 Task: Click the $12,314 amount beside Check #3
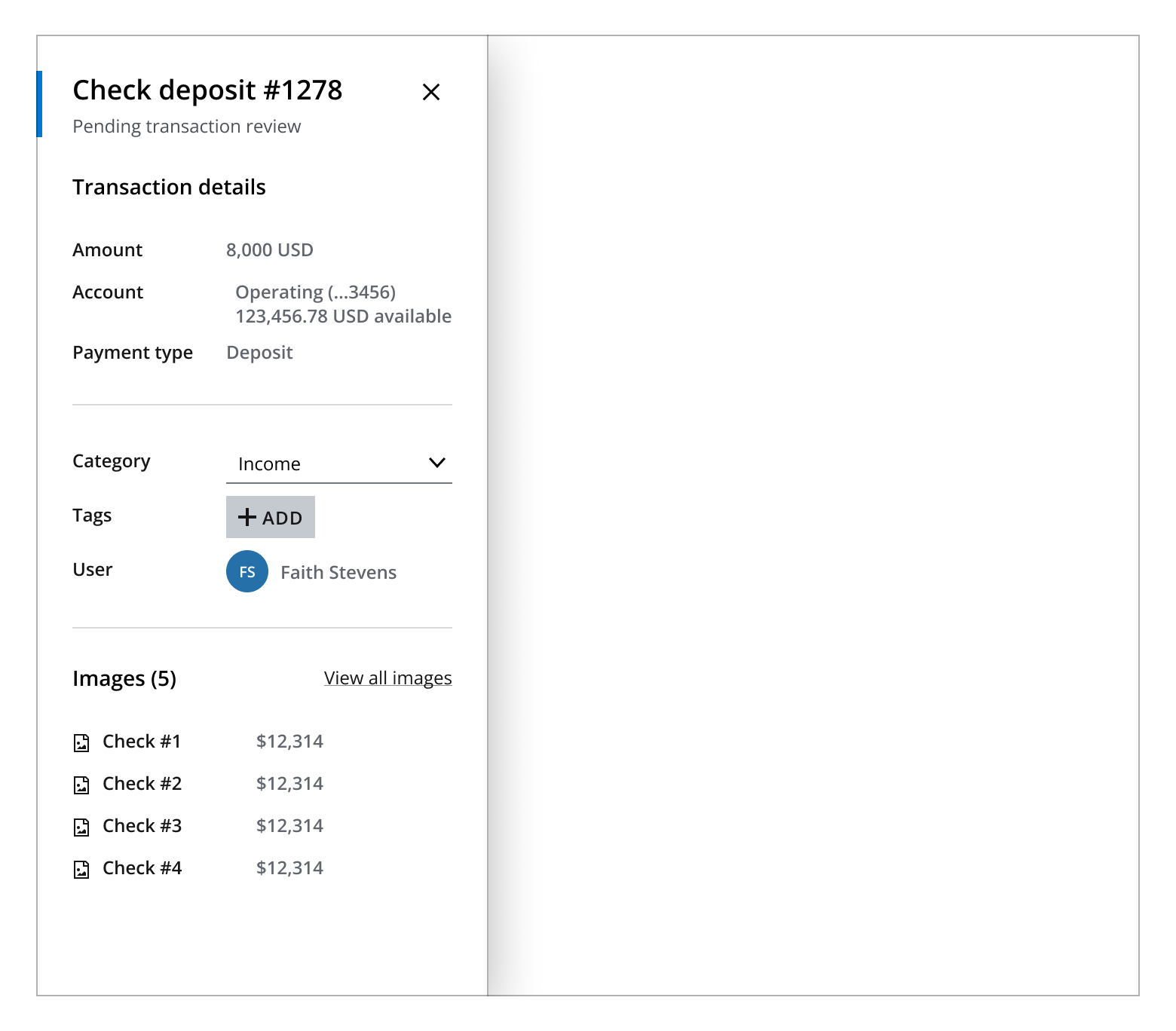(x=290, y=825)
